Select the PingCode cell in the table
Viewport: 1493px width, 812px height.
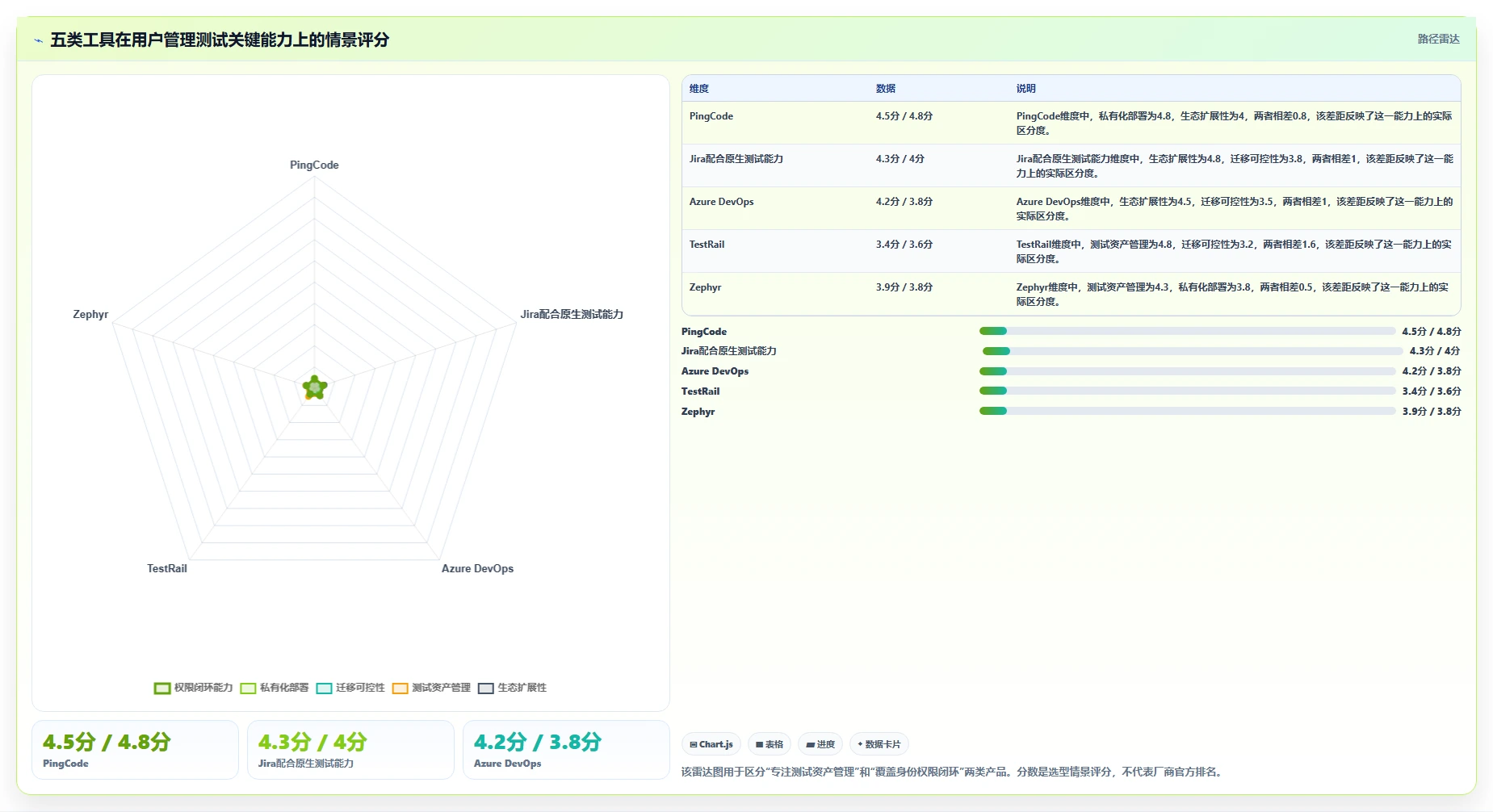point(711,116)
